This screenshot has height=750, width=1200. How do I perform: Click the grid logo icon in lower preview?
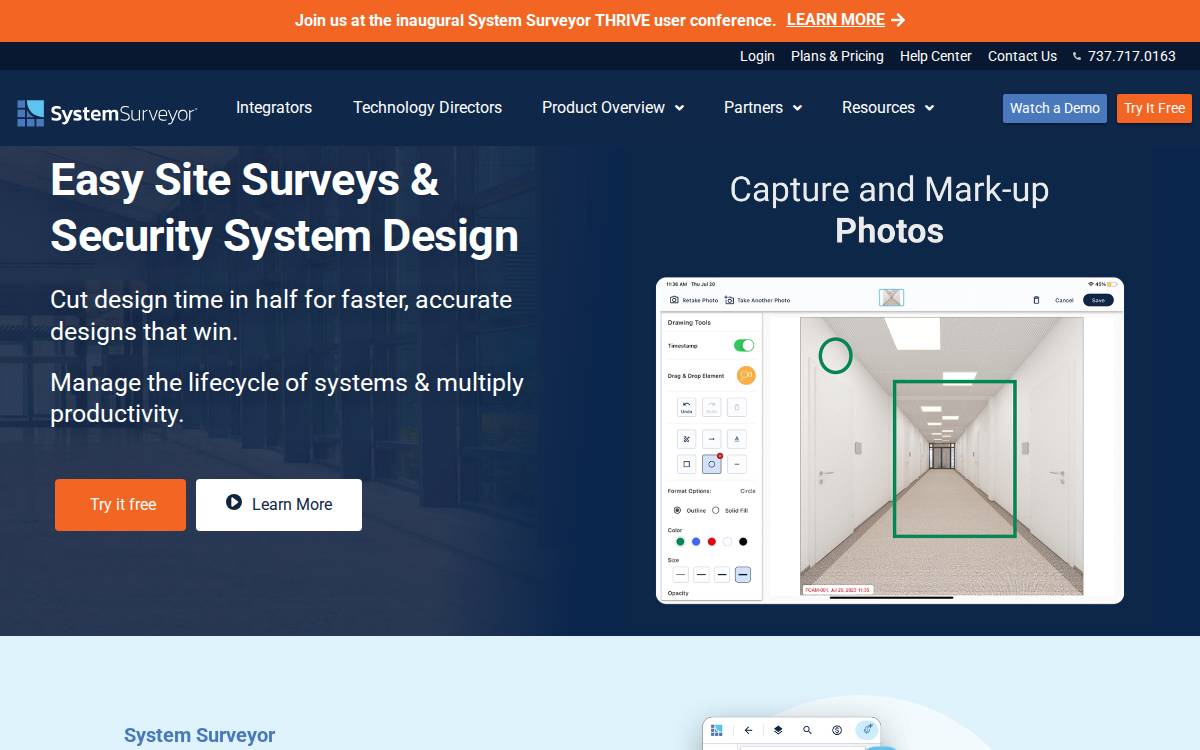[716, 730]
